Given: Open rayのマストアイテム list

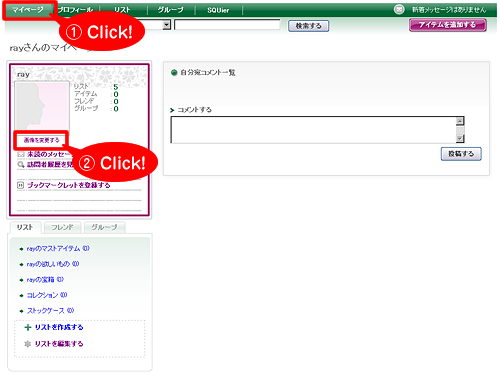Looking at the screenshot, I should point(58,248).
